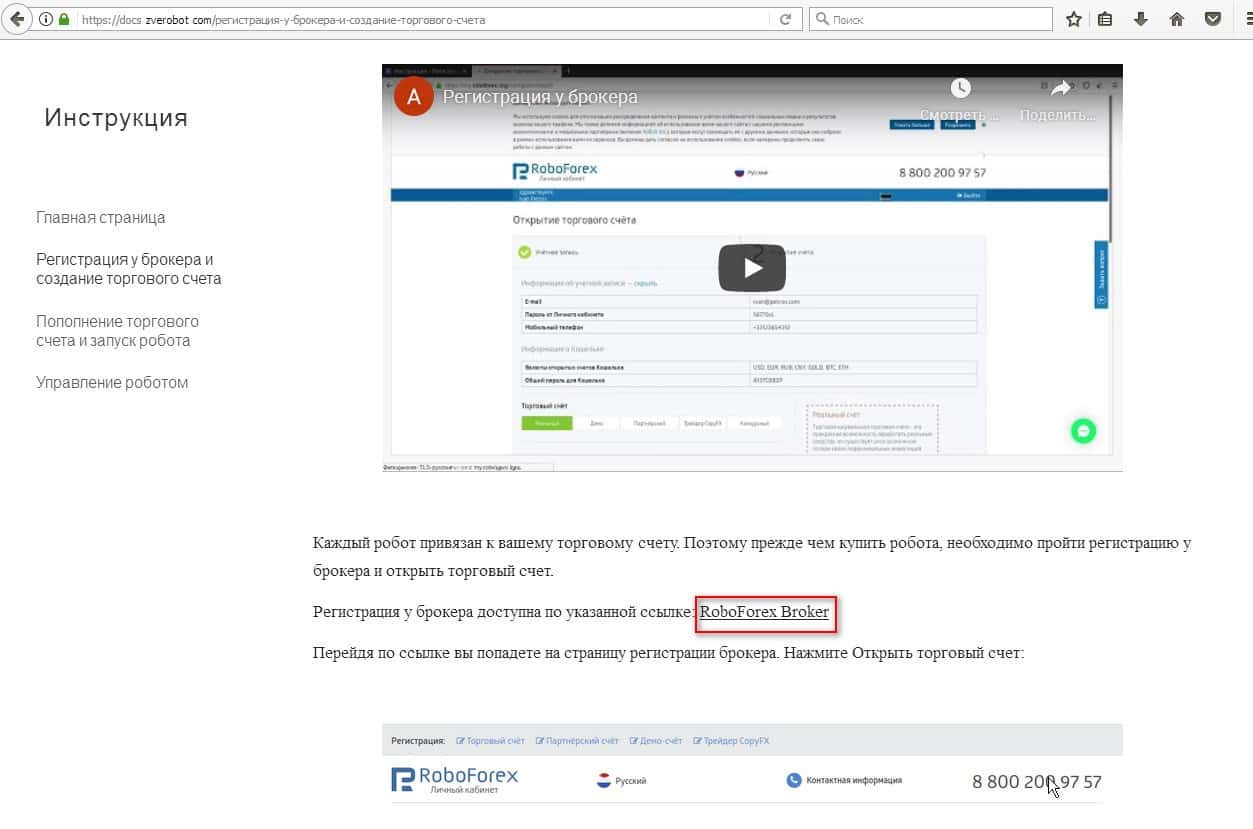Show bookmarks list icon in toolbar

1105,19
